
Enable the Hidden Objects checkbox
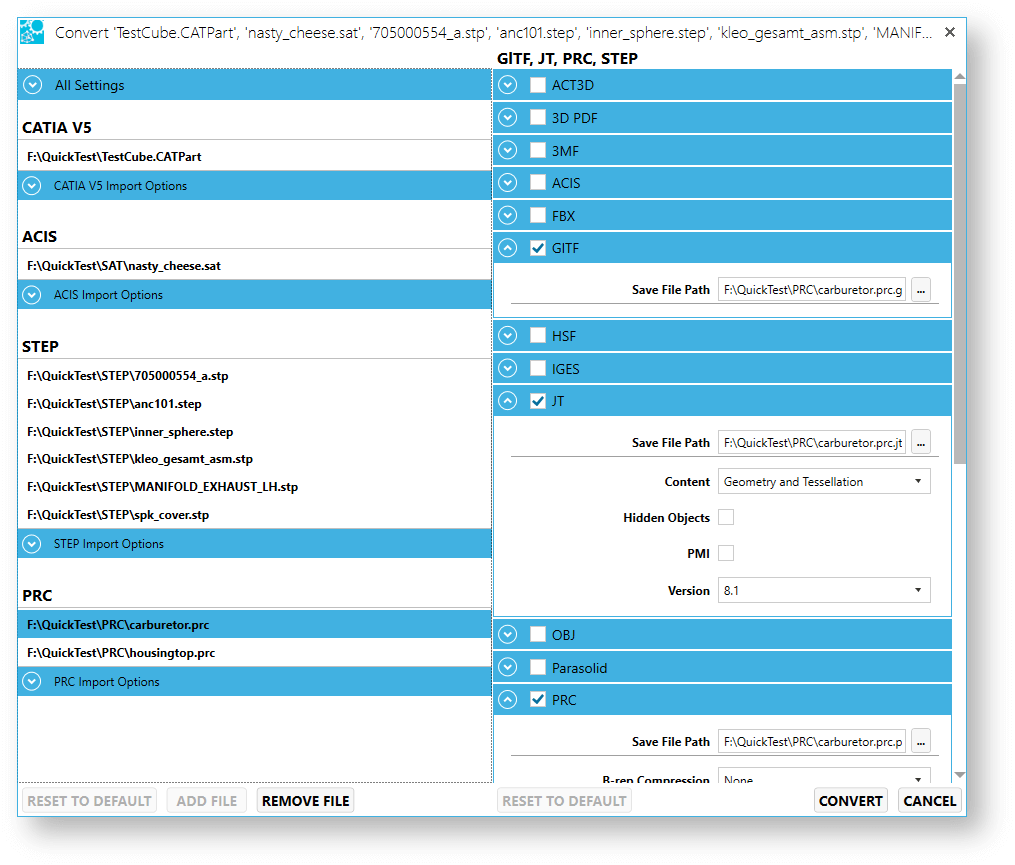click(726, 517)
